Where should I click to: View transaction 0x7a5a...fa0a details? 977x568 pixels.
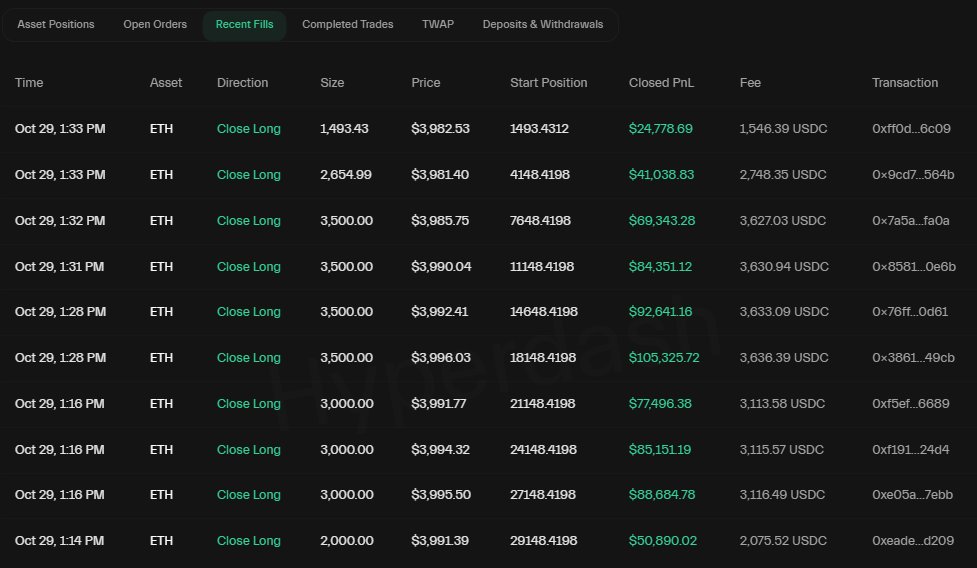coord(911,221)
